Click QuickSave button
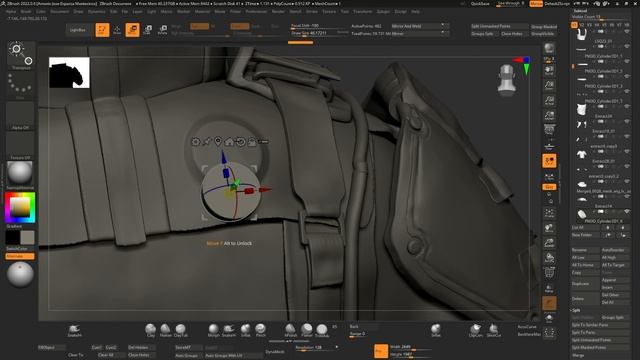Screen dimensions: 640x360 [480, 4]
